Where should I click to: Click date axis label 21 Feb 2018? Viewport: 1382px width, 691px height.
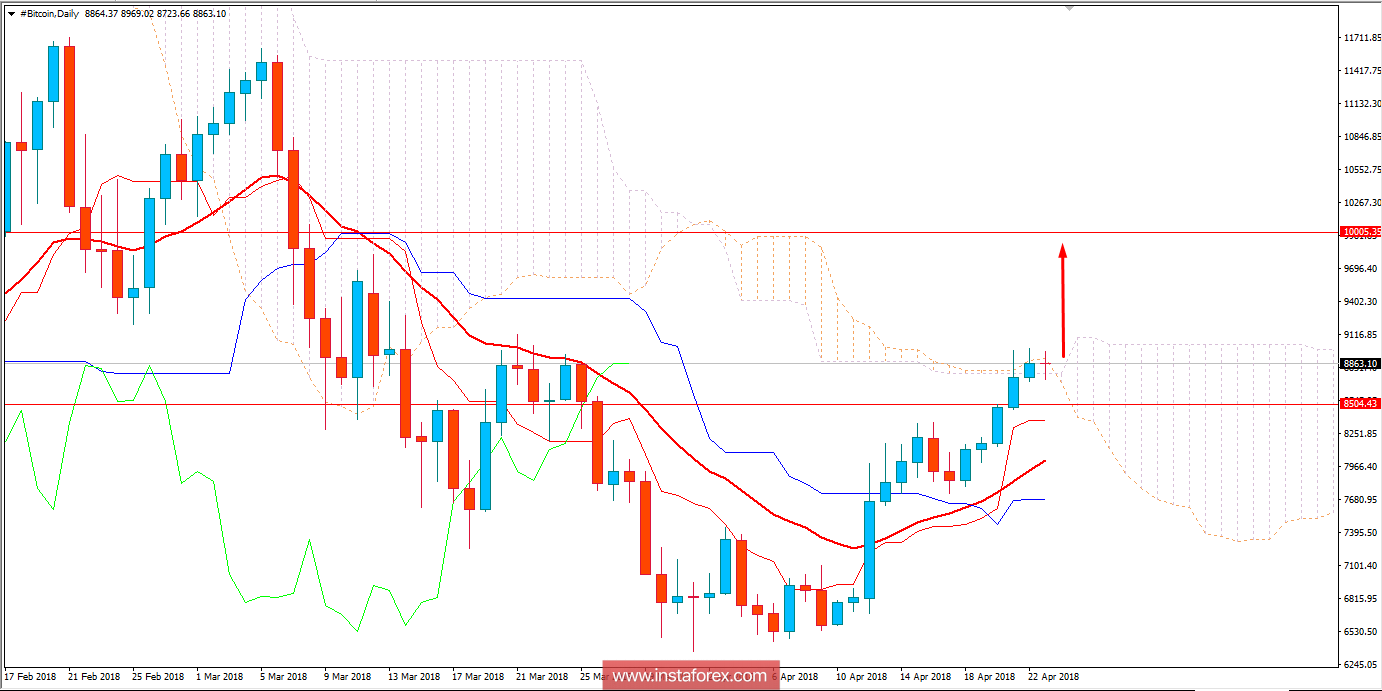tap(95, 677)
